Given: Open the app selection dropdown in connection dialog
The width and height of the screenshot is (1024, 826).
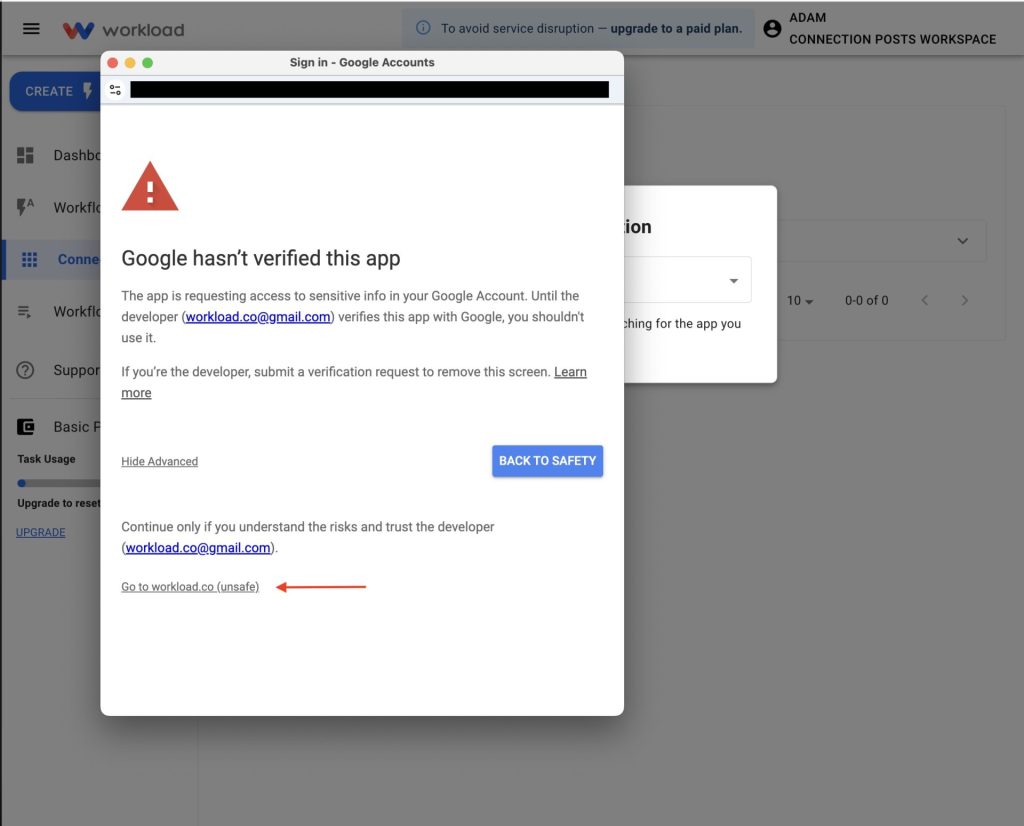Looking at the screenshot, I should [687, 280].
